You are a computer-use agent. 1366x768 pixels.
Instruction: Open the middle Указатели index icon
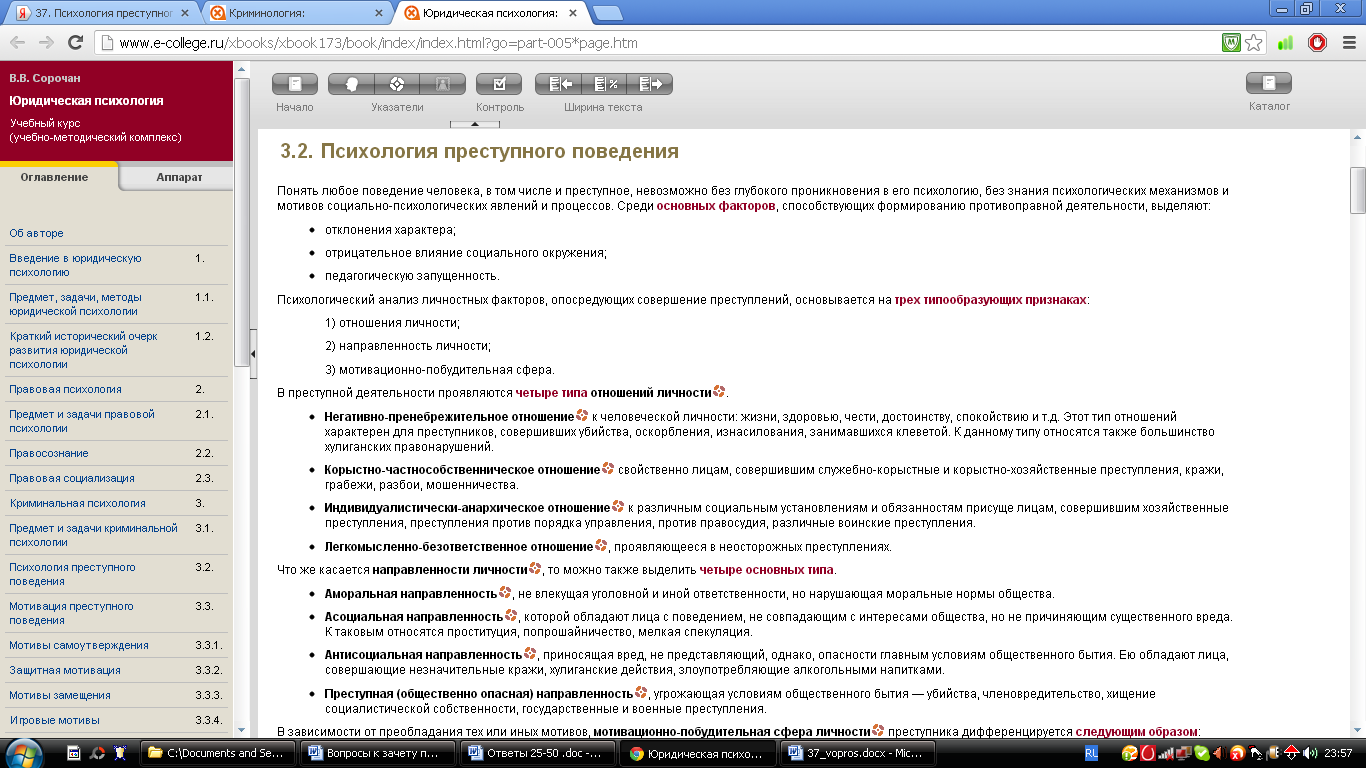coord(396,84)
